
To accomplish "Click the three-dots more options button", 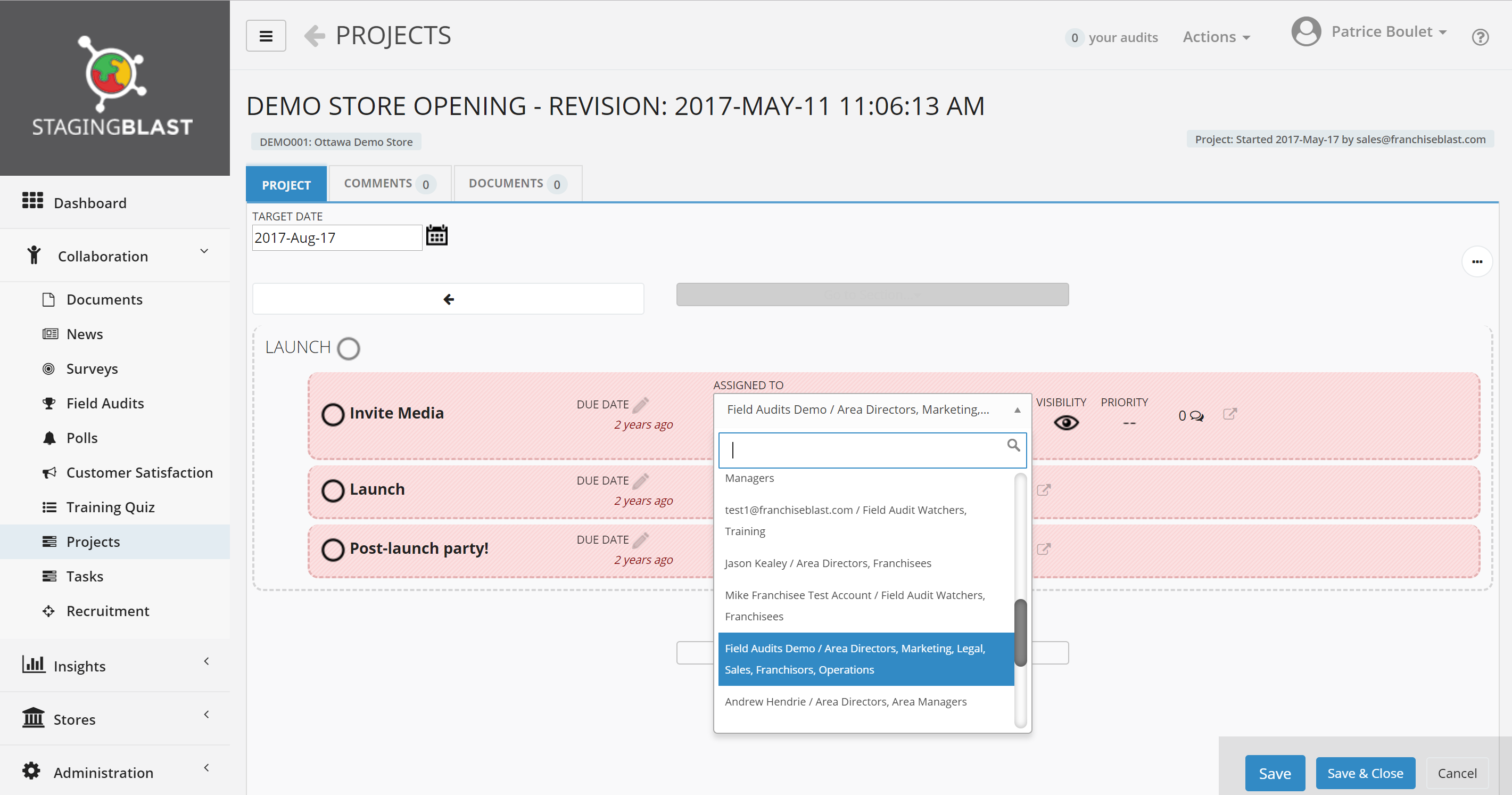I will point(1477,262).
